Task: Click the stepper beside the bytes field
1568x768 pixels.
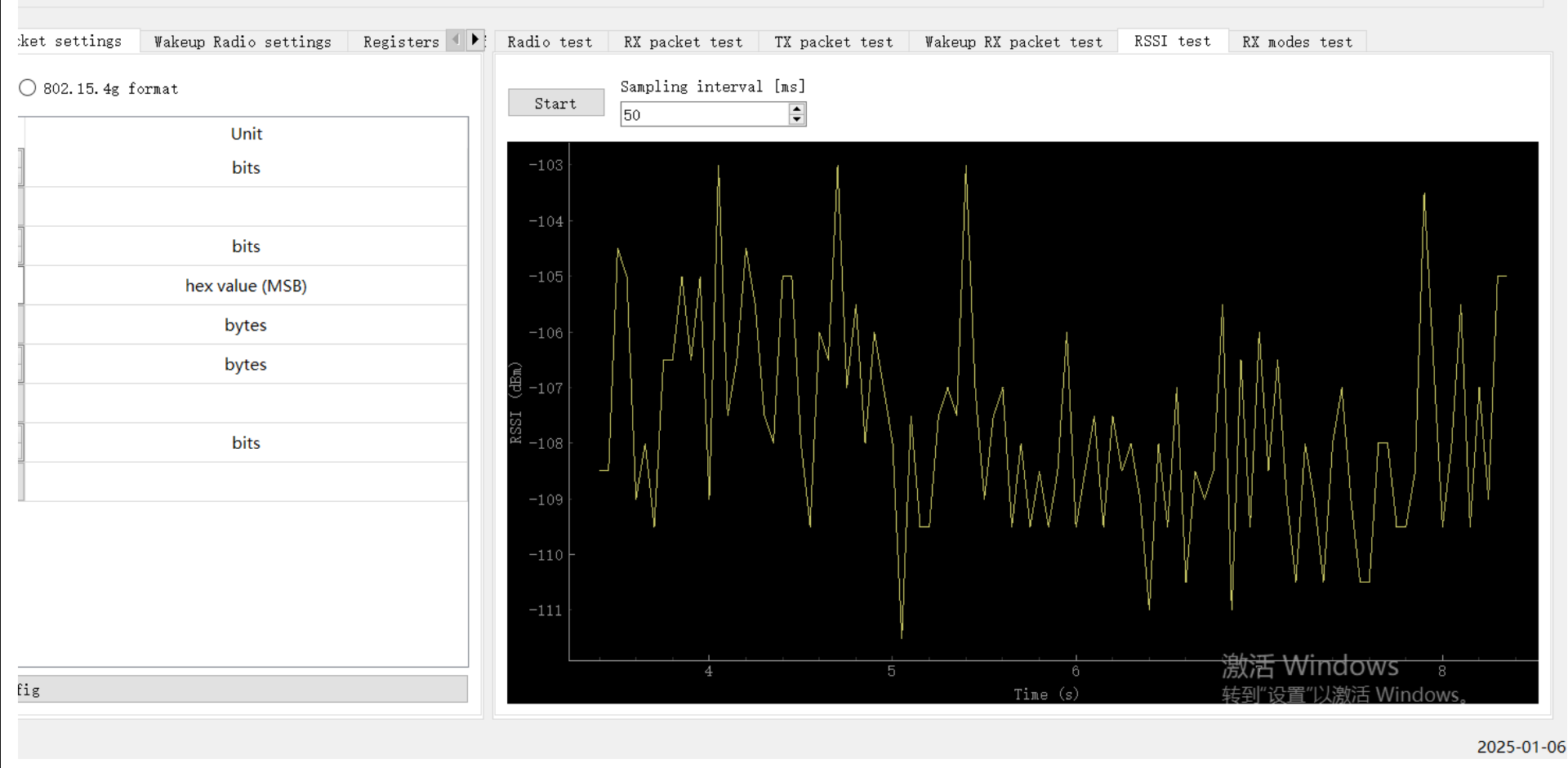Action: pyautogui.click(x=20, y=363)
